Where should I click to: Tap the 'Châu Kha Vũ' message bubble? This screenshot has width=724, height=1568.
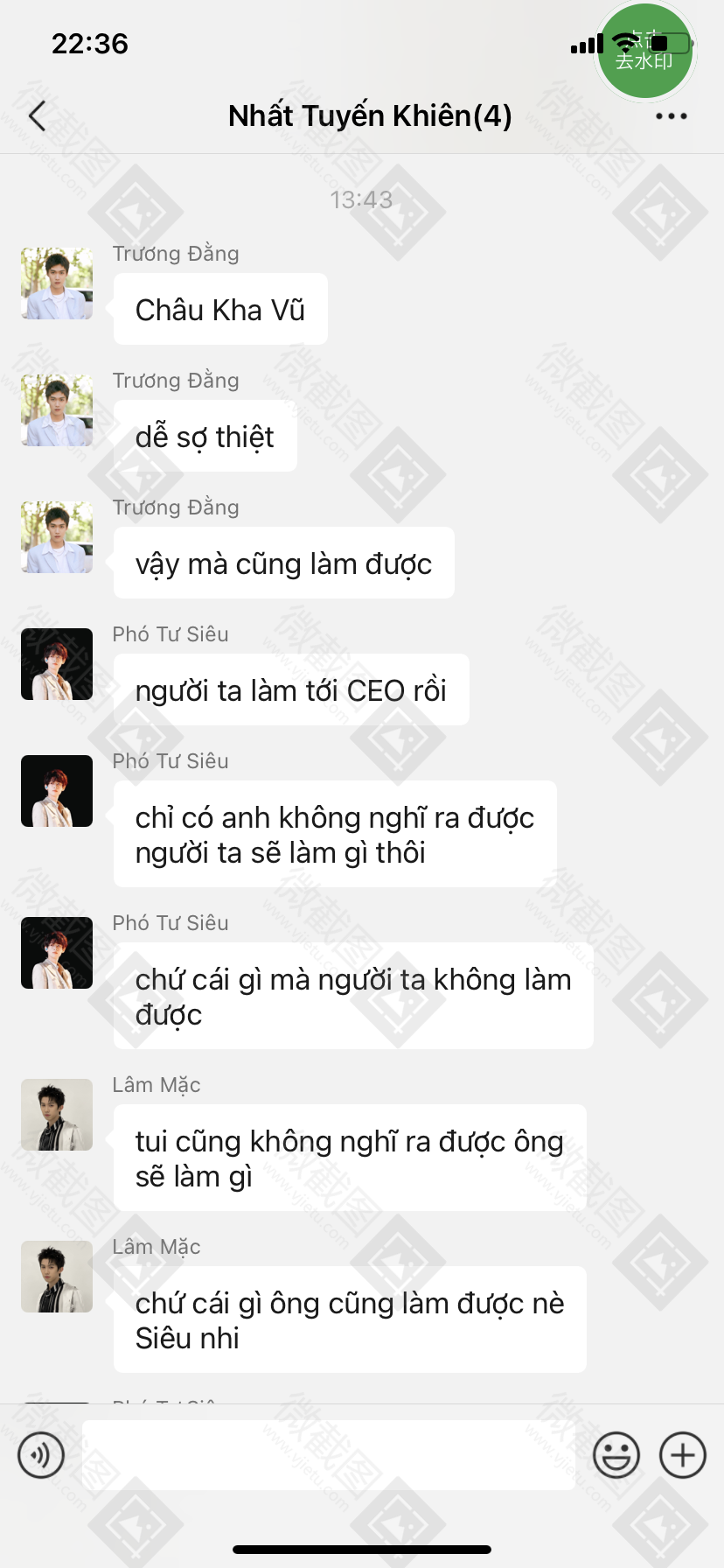click(220, 309)
